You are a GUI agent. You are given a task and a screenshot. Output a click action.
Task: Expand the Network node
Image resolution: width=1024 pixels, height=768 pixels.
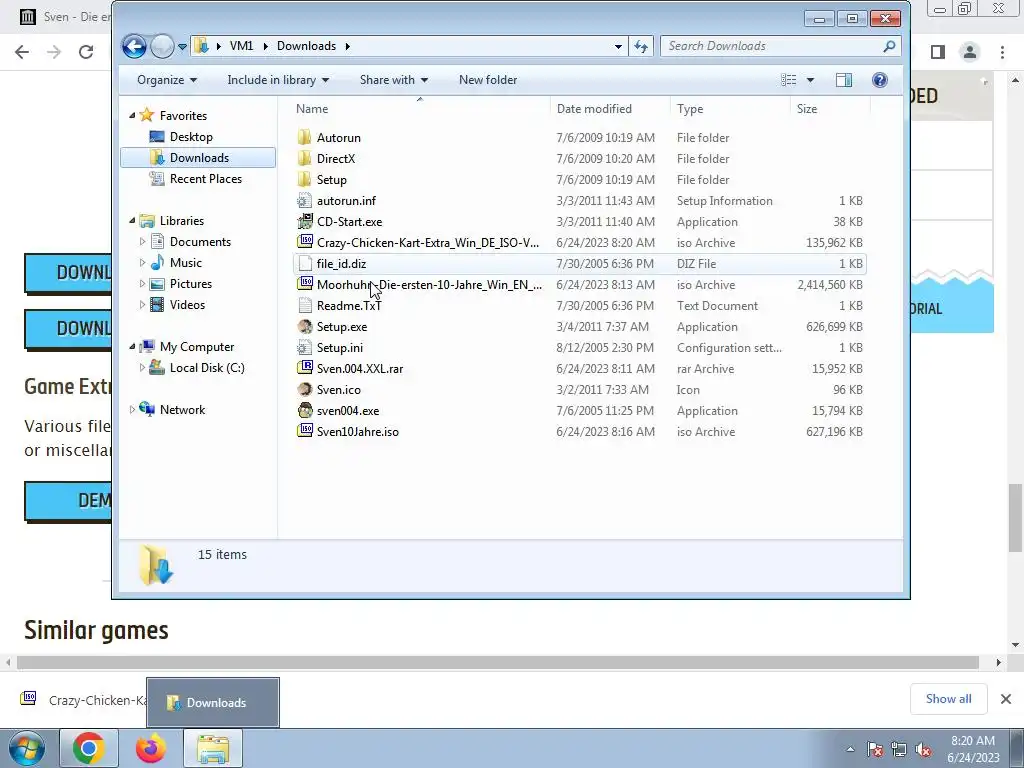tap(133, 409)
